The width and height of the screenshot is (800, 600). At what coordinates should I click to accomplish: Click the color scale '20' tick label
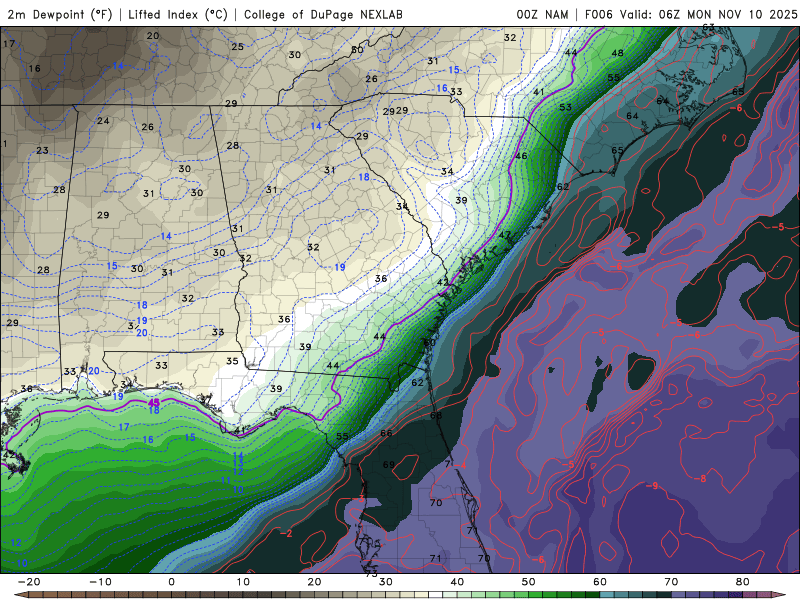point(314,582)
